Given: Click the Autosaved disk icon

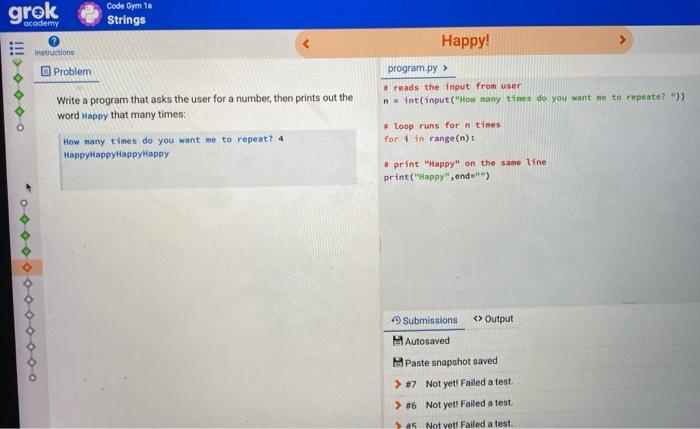Looking at the screenshot, I should point(397,341).
